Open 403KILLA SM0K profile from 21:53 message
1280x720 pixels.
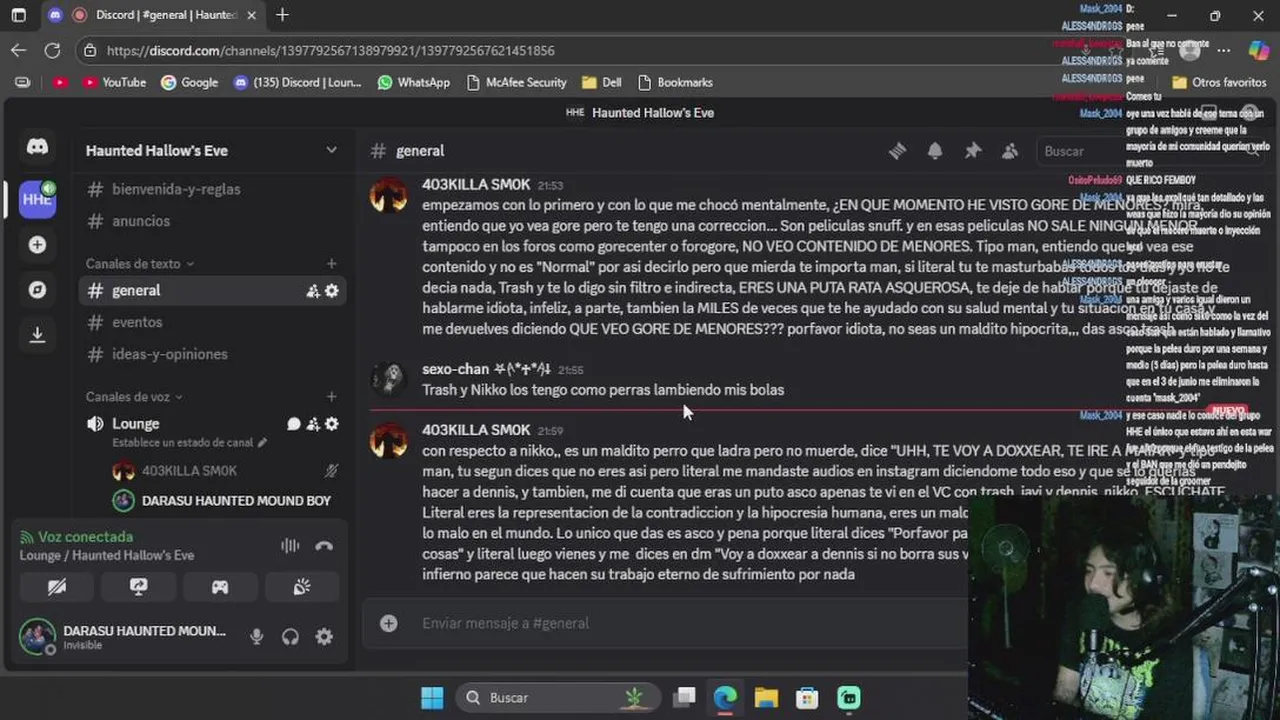pyautogui.click(x=476, y=185)
